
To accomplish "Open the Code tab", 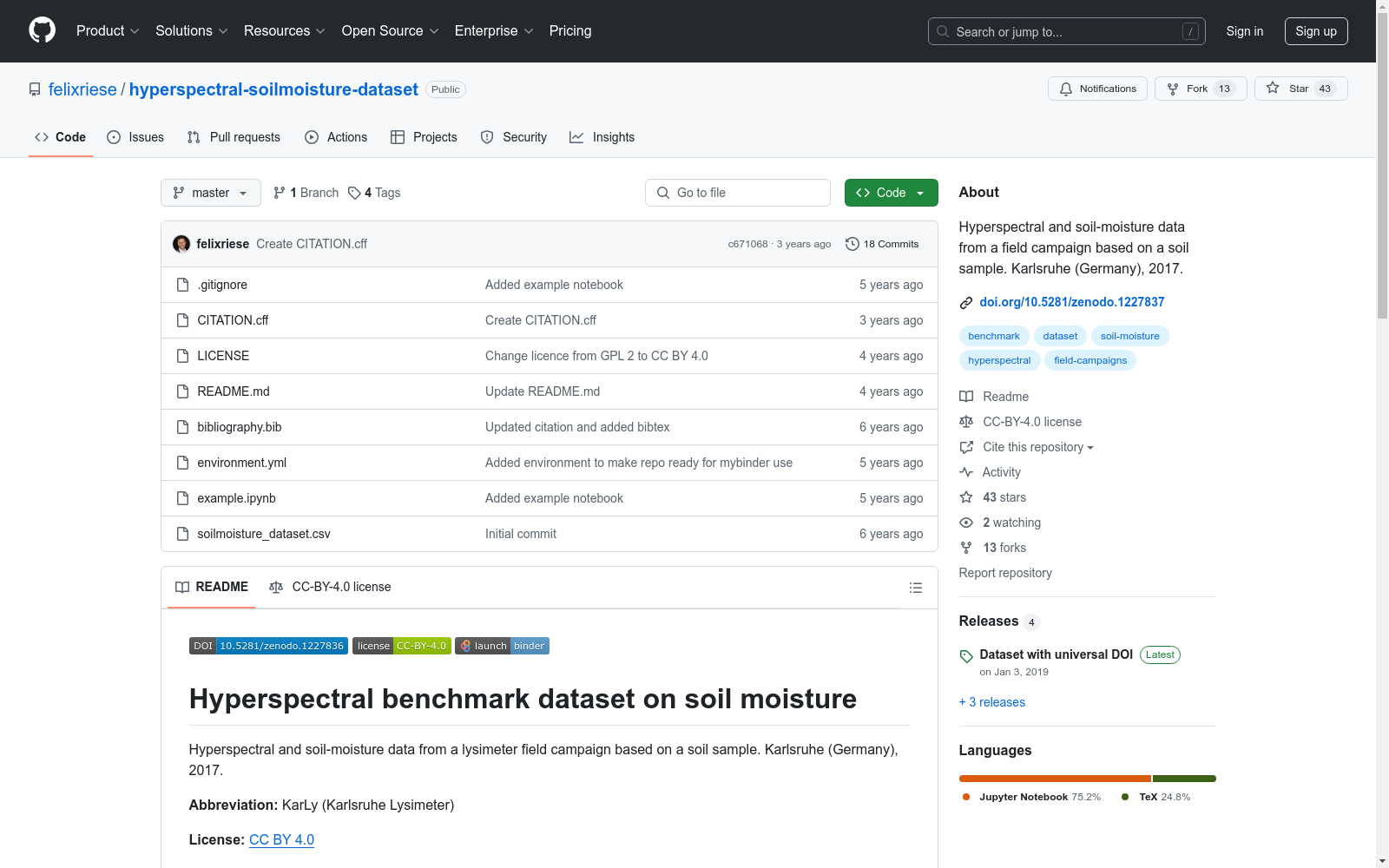I will click(x=60, y=137).
